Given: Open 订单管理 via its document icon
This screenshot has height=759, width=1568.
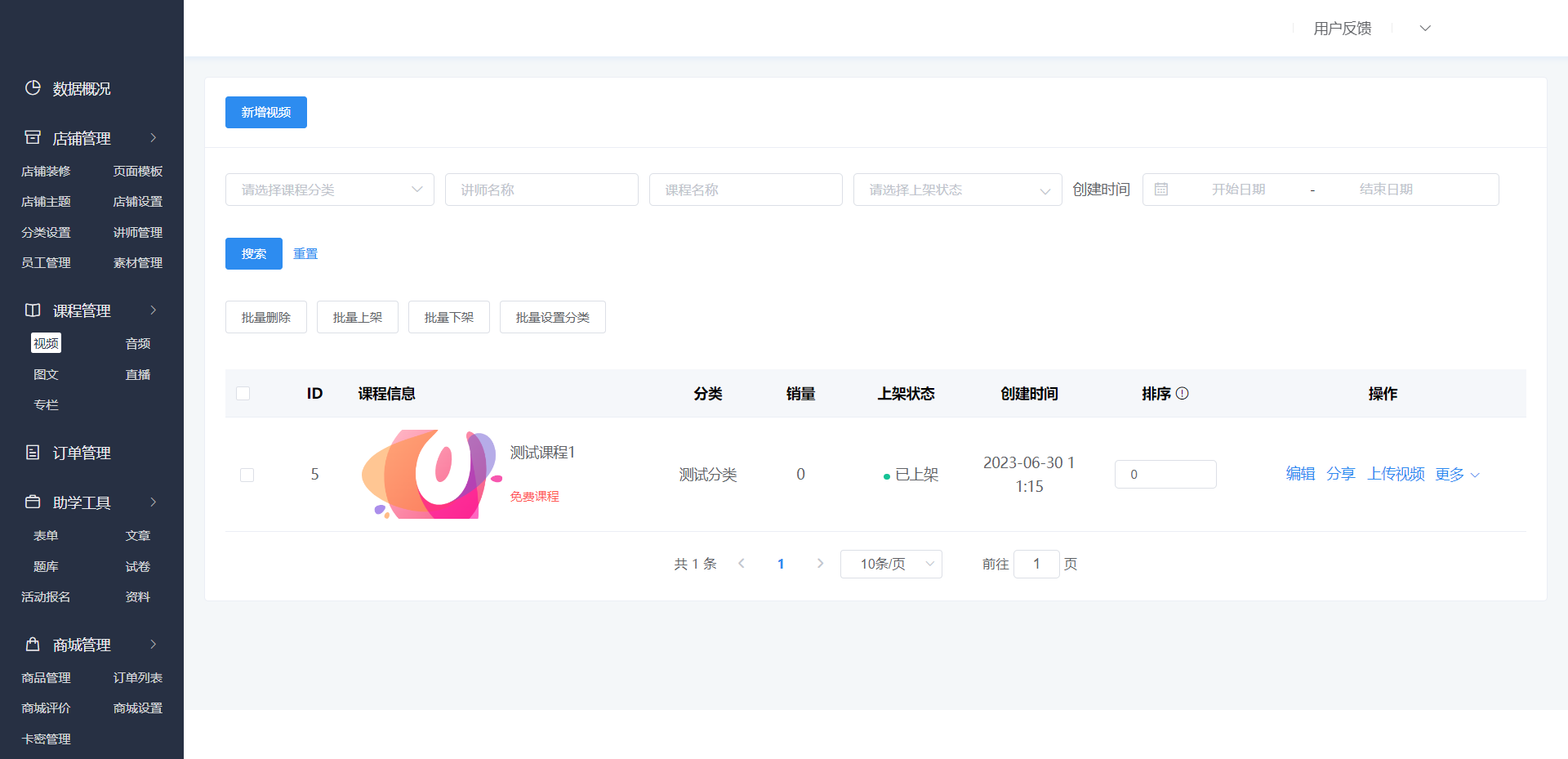Looking at the screenshot, I should click(33, 452).
